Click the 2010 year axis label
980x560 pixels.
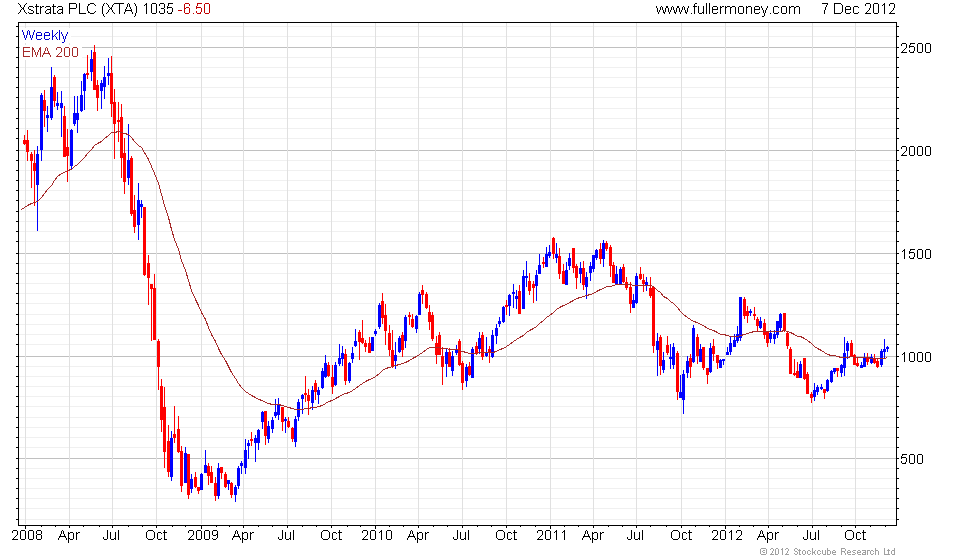(377, 535)
